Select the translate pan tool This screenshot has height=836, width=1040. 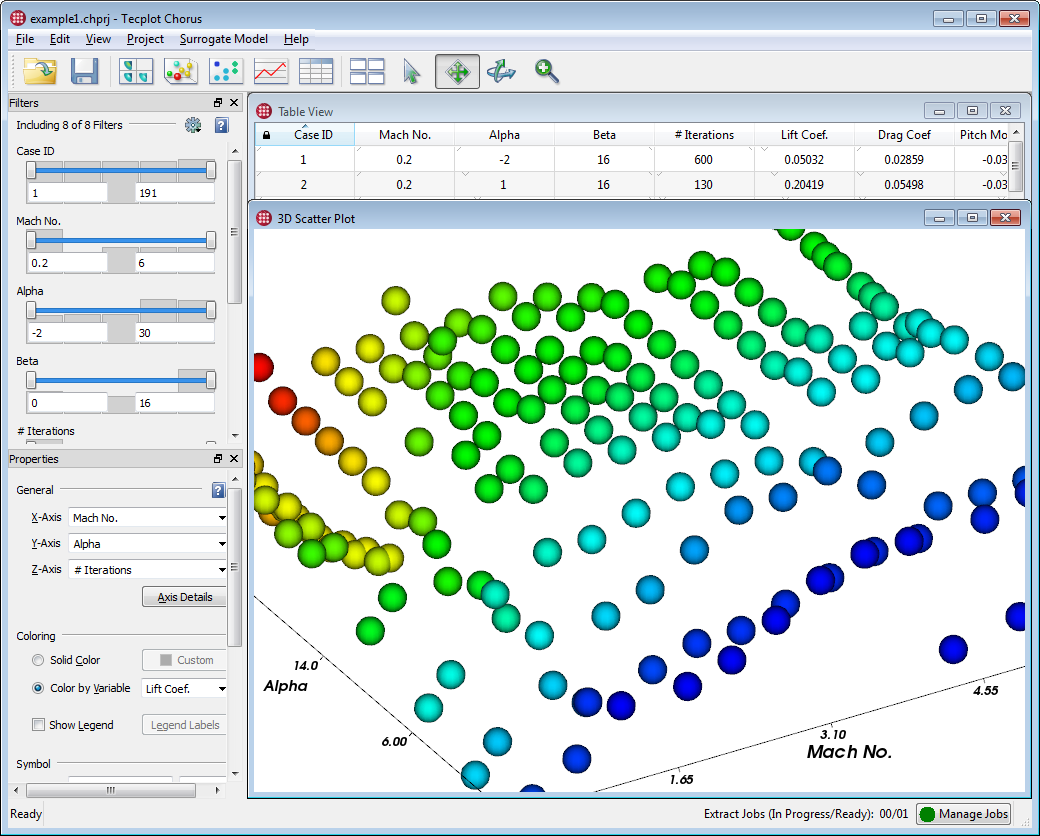[458, 71]
